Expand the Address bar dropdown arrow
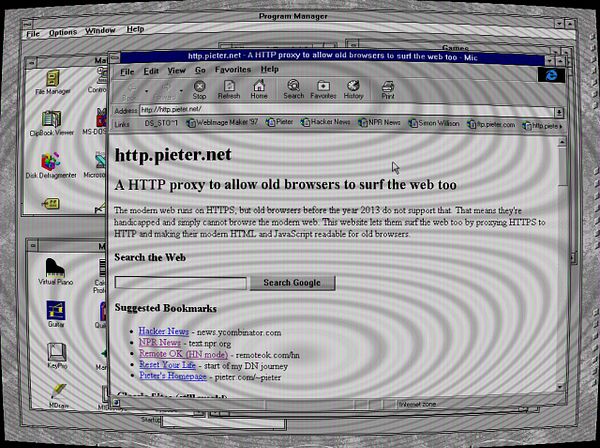600x448 pixels. point(559,112)
